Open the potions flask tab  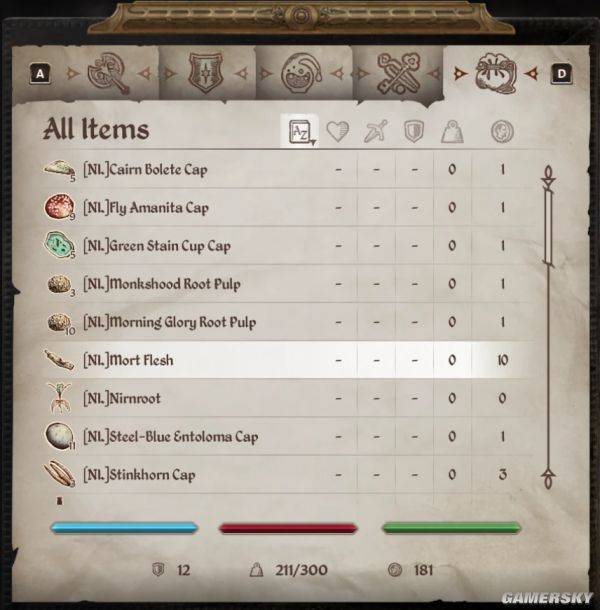click(301, 74)
